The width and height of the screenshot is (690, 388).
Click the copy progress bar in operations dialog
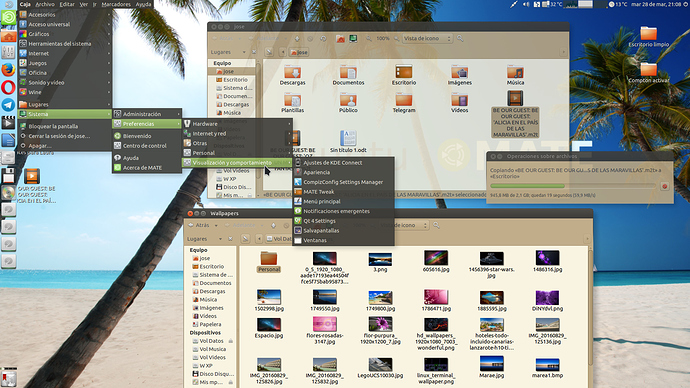coord(573,186)
